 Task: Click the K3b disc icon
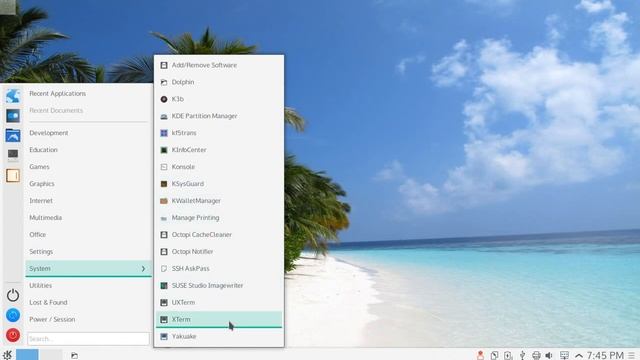[164, 99]
